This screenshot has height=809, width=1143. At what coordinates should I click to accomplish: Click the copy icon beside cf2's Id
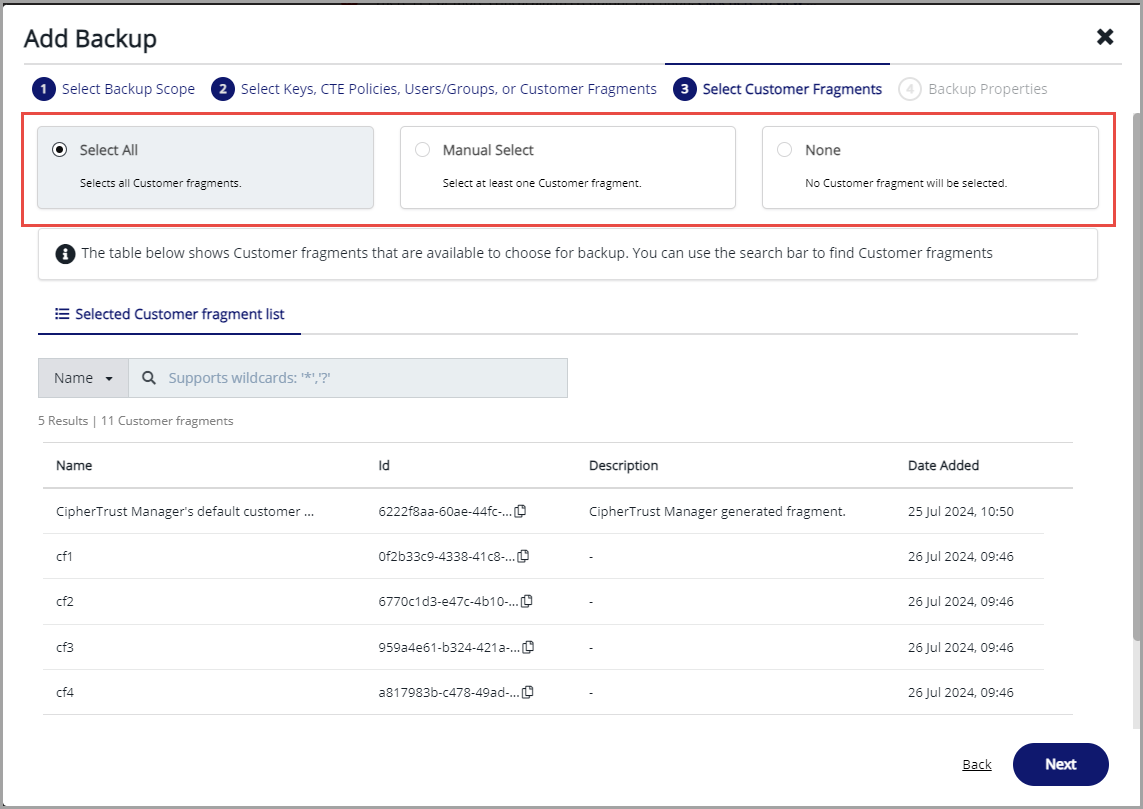click(528, 602)
